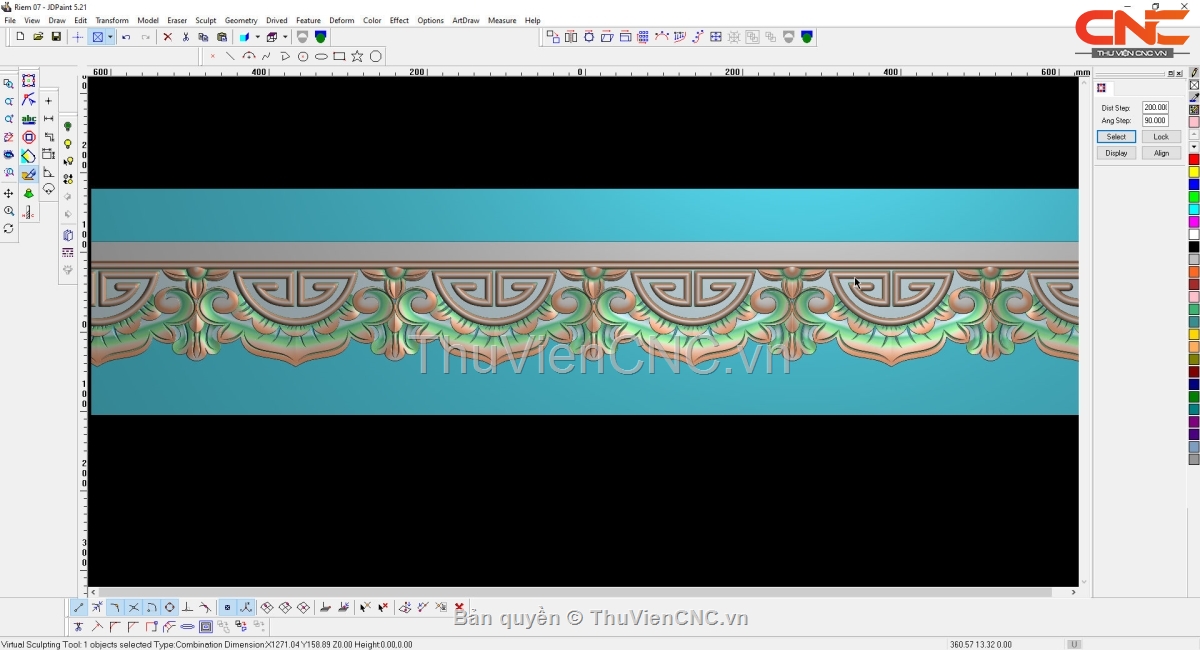Image resolution: width=1200 pixels, height=650 pixels.
Task: Open the ArtDraw menu
Action: point(465,20)
